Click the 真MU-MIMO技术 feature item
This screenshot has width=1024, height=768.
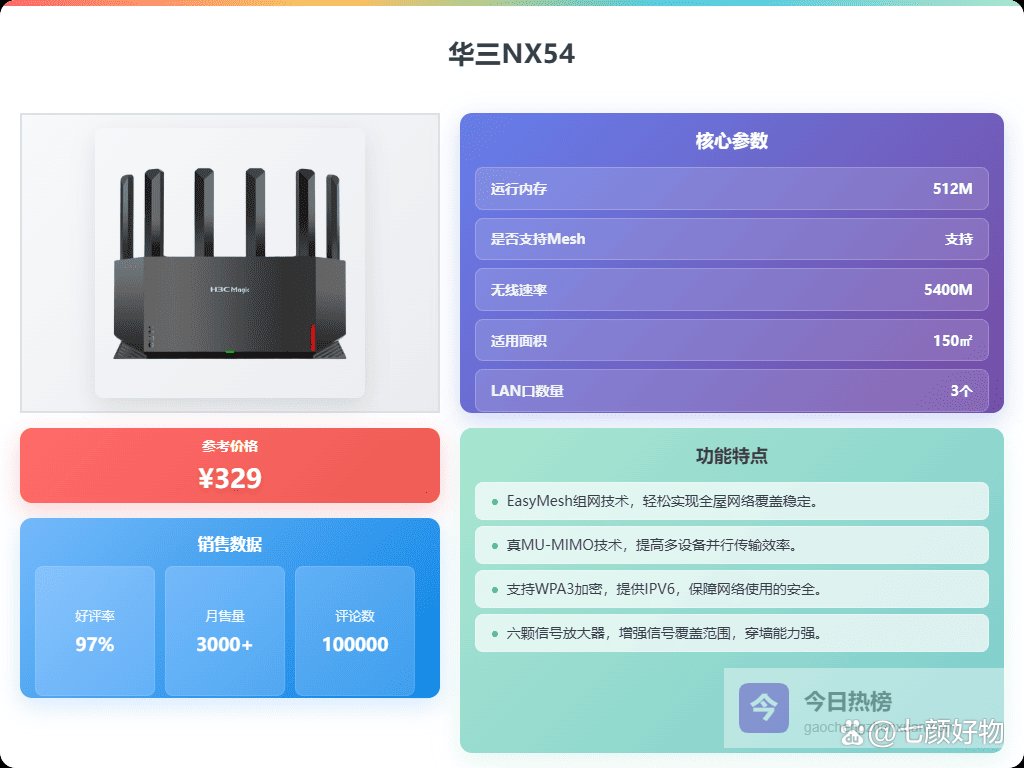[731, 545]
